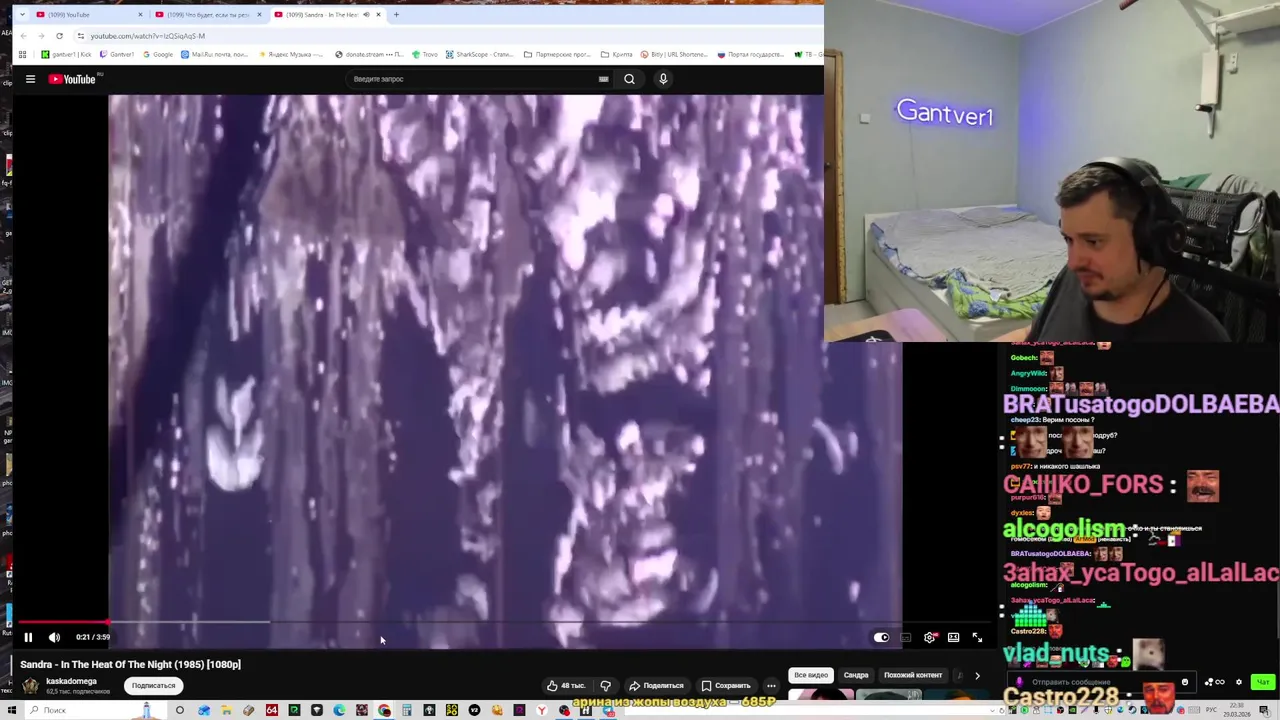The width and height of the screenshot is (1280, 720).
Task: Select Сандра filter chip
Action: tap(856, 675)
